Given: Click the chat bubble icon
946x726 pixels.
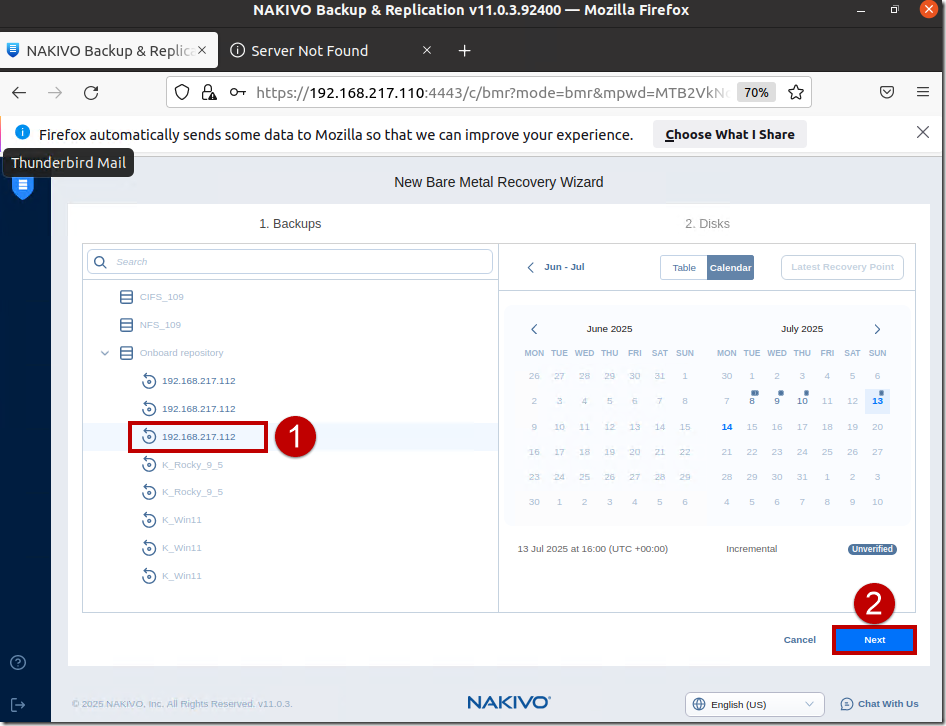Looking at the screenshot, I should tap(847, 704).
